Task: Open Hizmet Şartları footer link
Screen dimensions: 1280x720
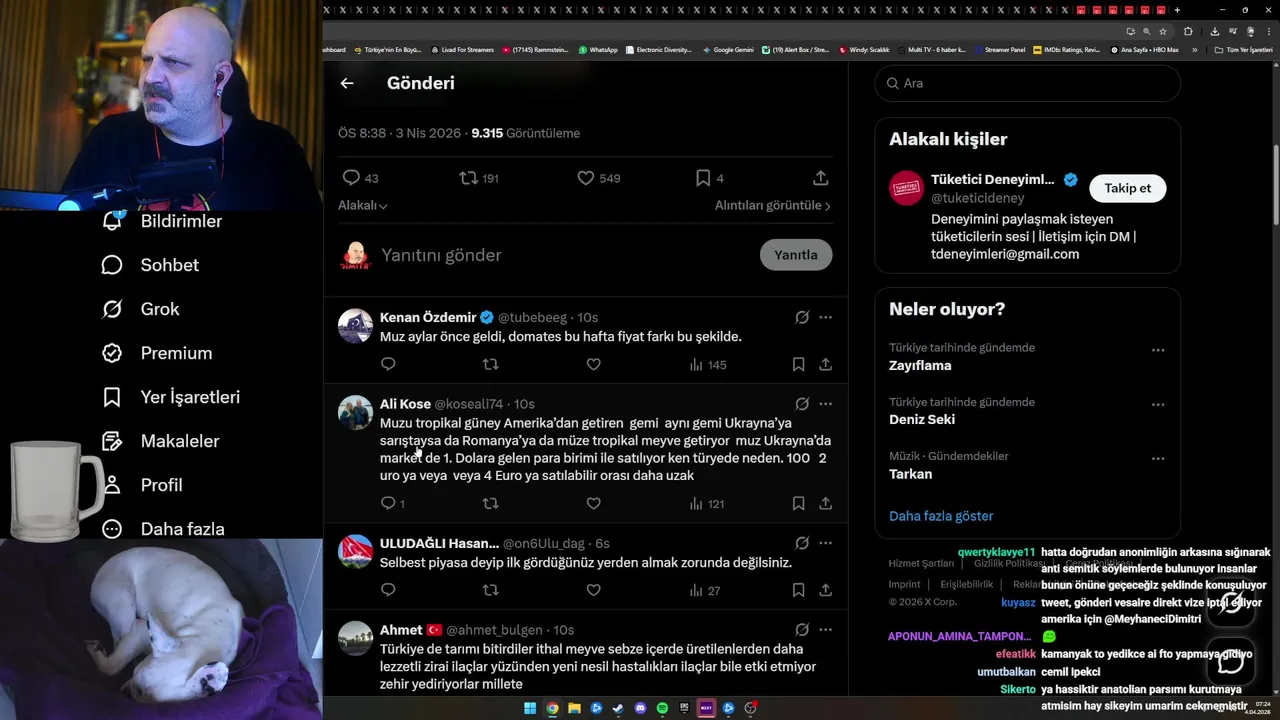Action: pyautogui.click(x=921, y=564)
